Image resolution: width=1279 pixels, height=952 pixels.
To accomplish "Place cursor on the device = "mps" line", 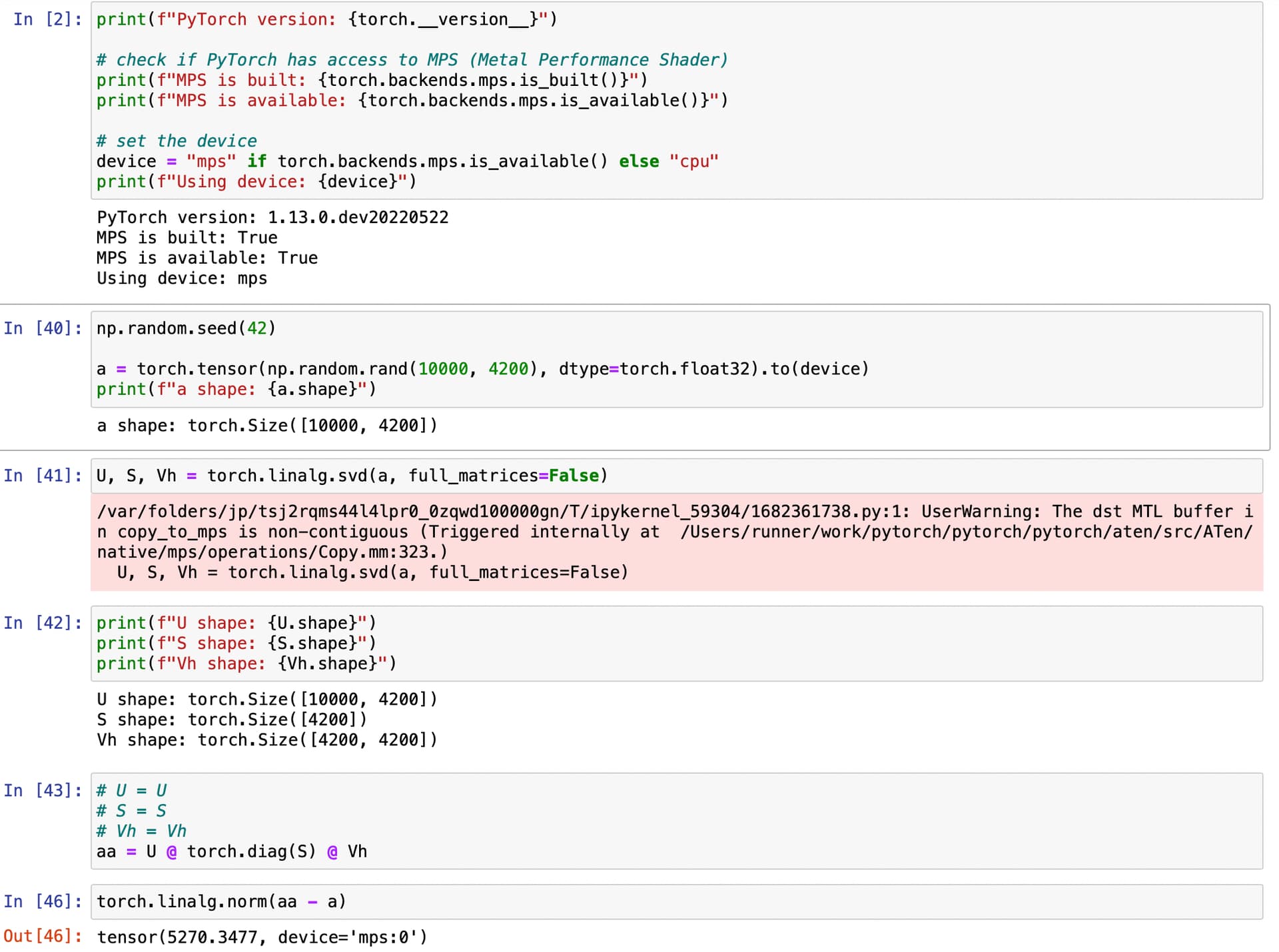I will 407,161.
